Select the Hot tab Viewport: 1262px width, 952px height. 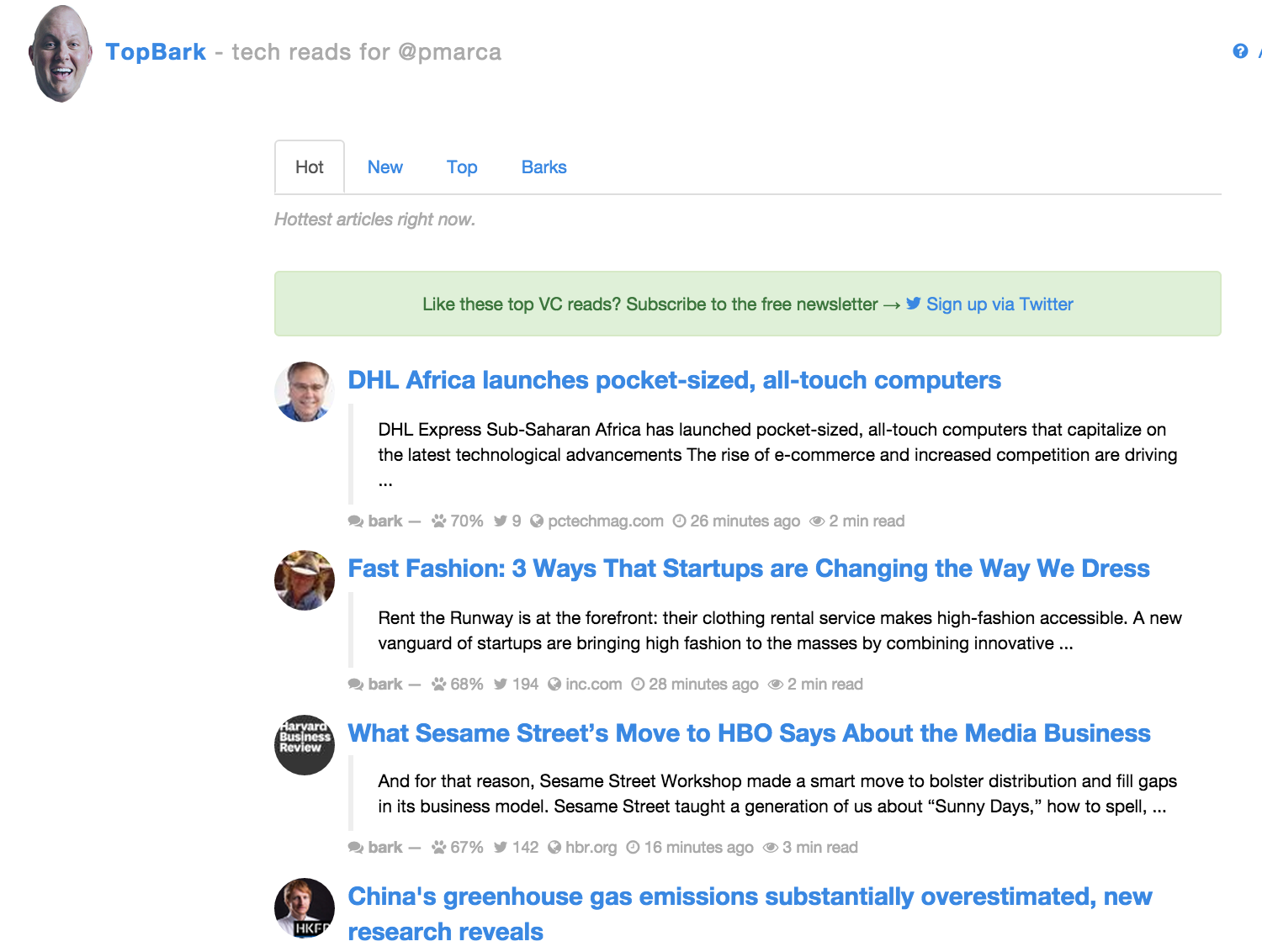pyautogui.click(x=310, y=167)
